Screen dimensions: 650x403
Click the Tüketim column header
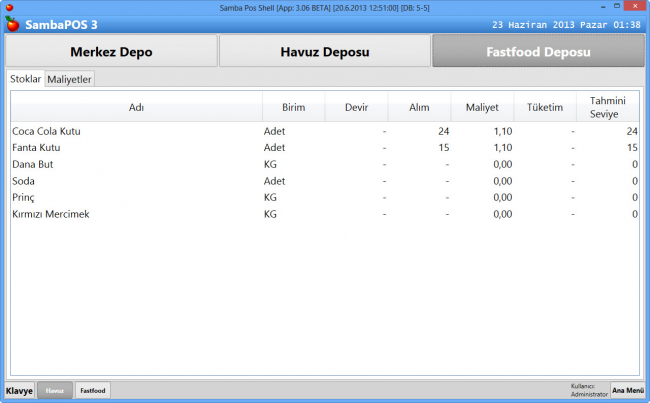tap(545, 107)
